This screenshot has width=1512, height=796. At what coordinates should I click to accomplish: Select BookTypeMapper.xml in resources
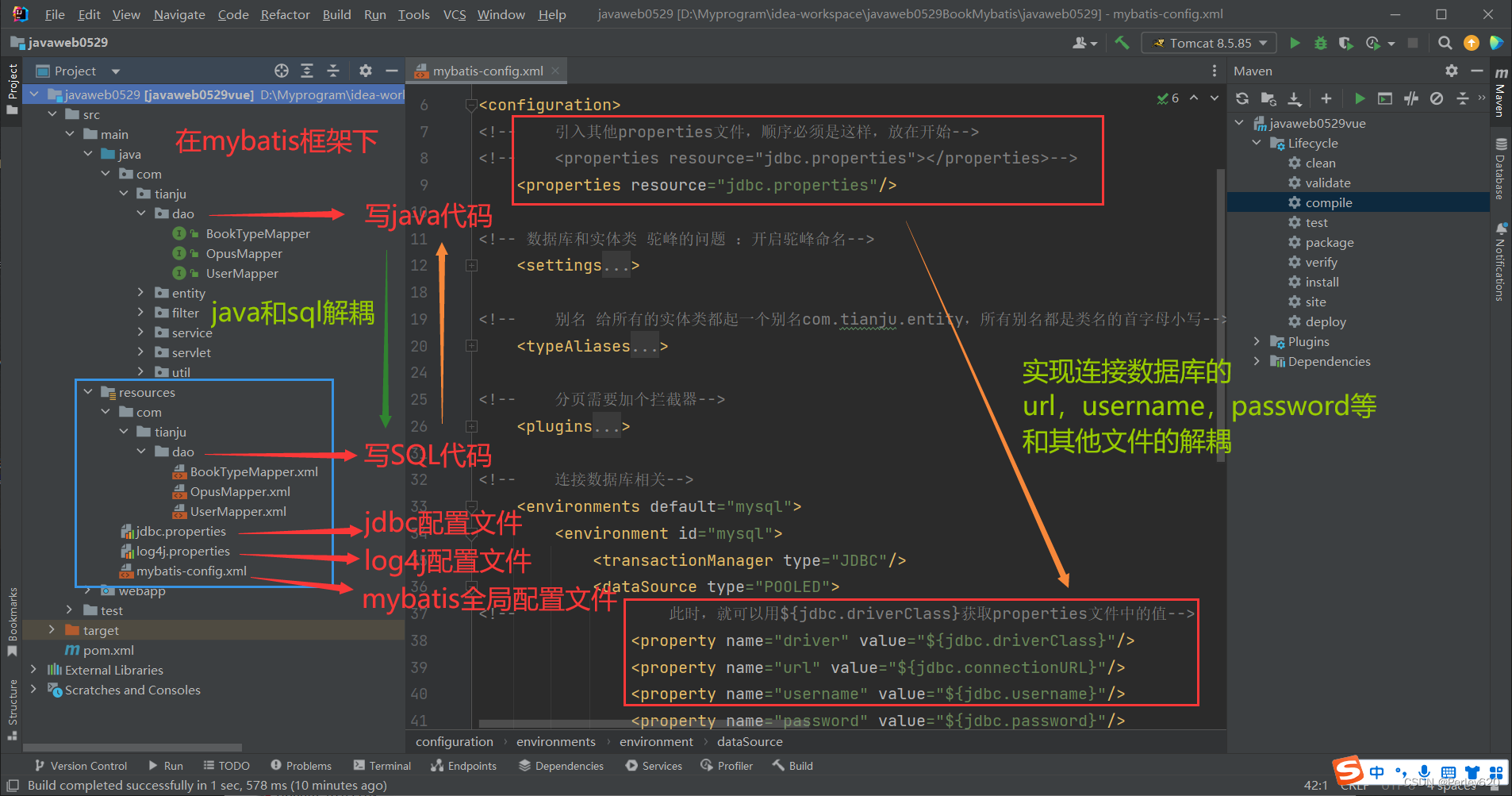(254, 471)
